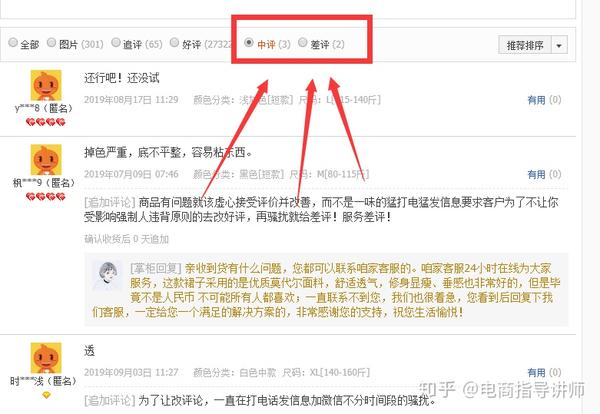Click the 推荐排序 sort button
The width and height of the screenshot is (600, 414).
click(x=525, y=45)
